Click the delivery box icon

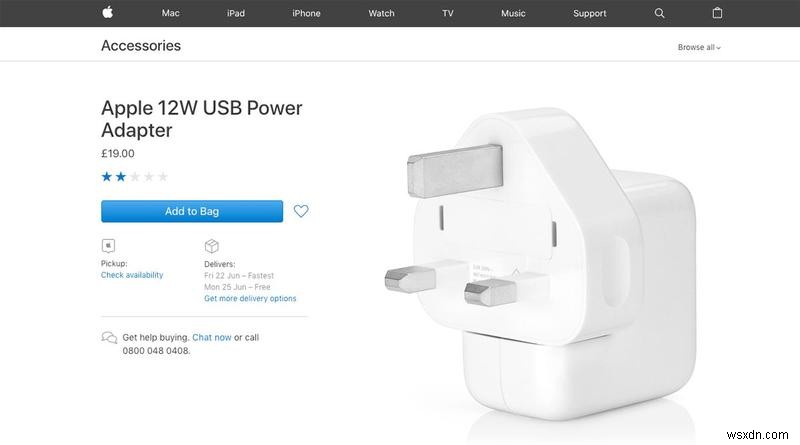tap(211, 246)
